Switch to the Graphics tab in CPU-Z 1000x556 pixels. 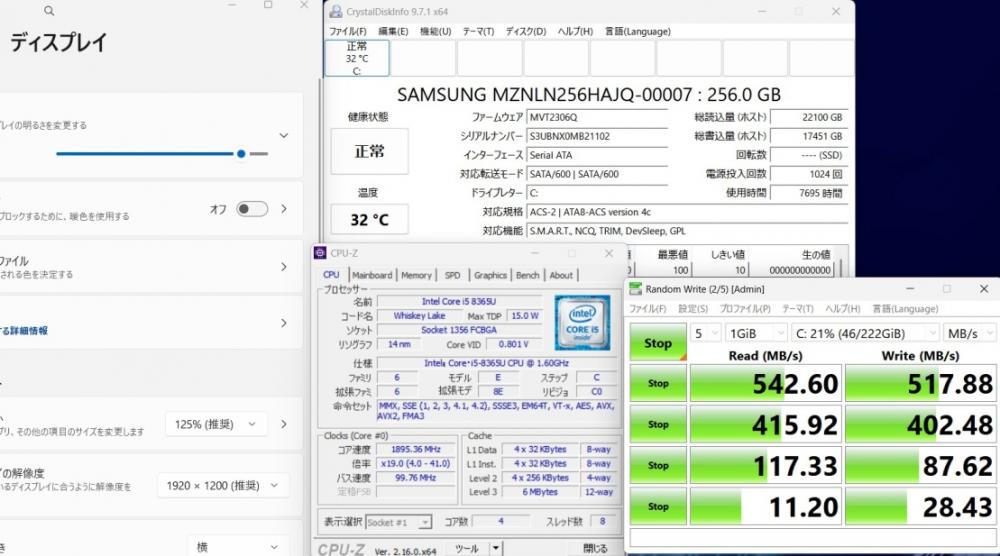[x=490, y=275]
